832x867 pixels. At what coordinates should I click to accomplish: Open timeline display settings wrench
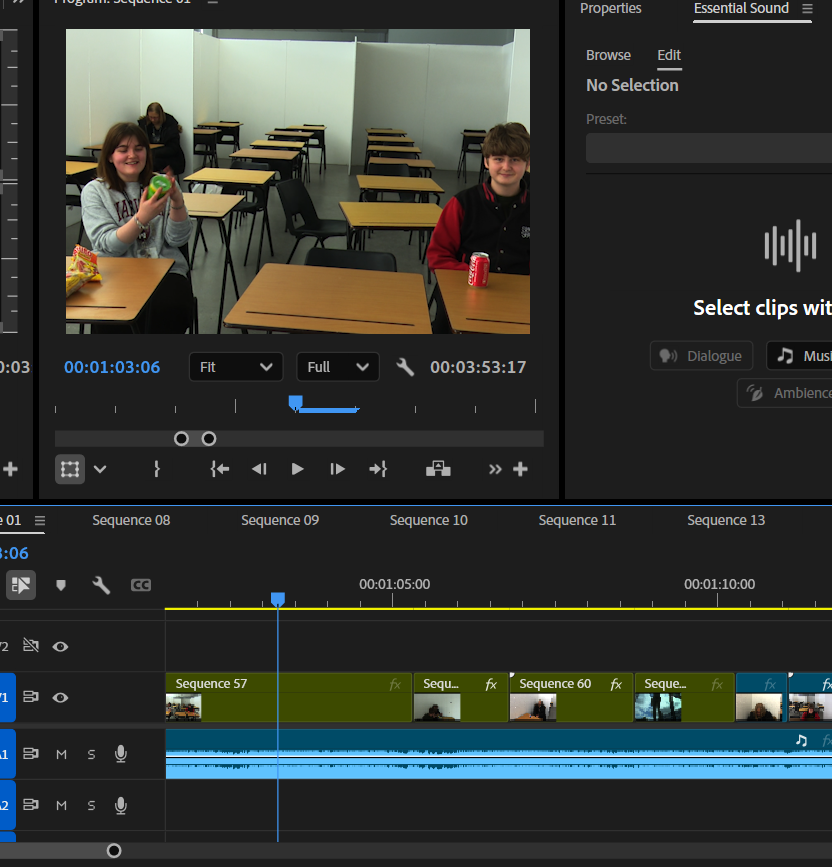[101, 585]
